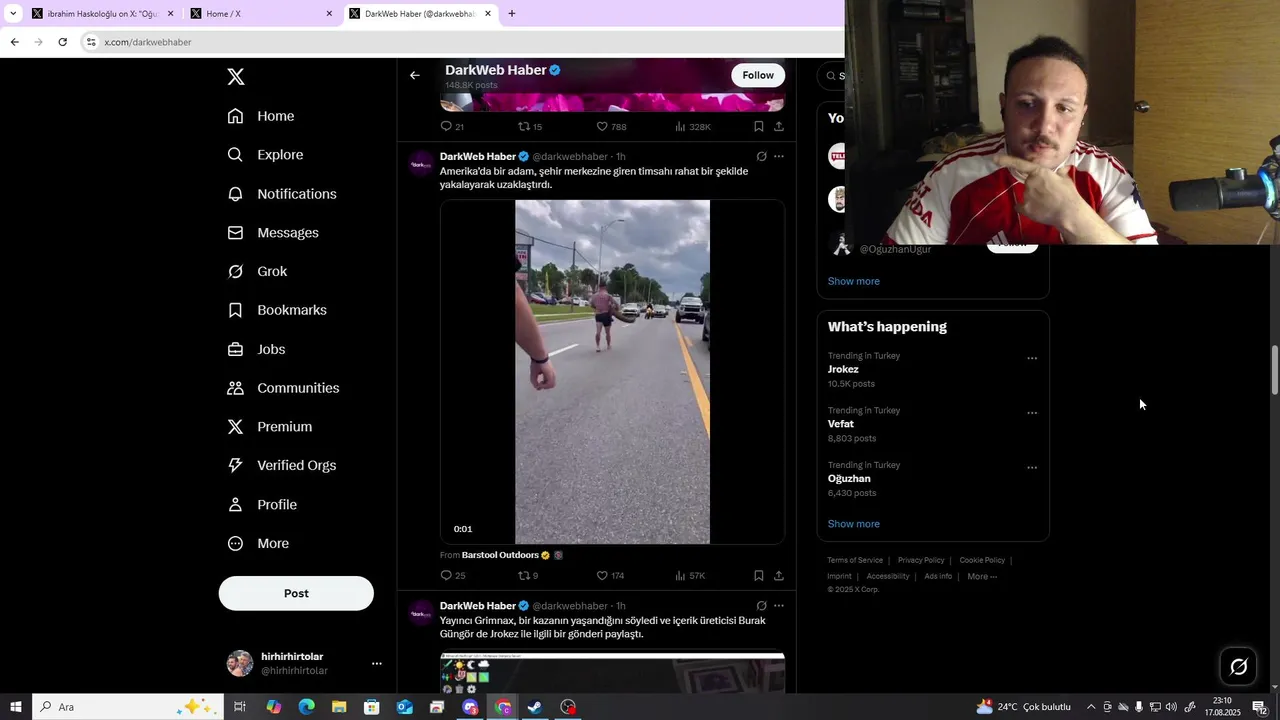Play the alligator street video
This screenshot has width=1280, height=720.
(612, 372)
